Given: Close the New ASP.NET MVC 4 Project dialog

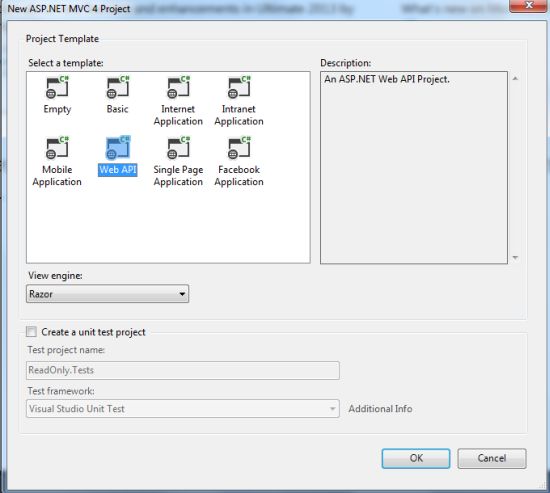Looking at the screenshot, I should [529, 5].
